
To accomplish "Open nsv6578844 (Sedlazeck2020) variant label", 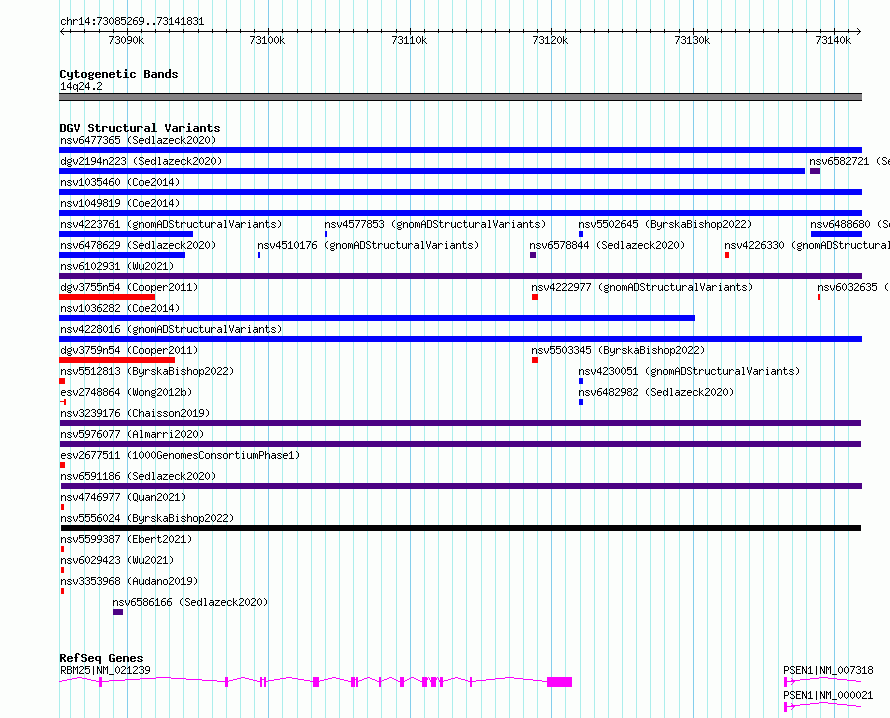I will point(607,245).
